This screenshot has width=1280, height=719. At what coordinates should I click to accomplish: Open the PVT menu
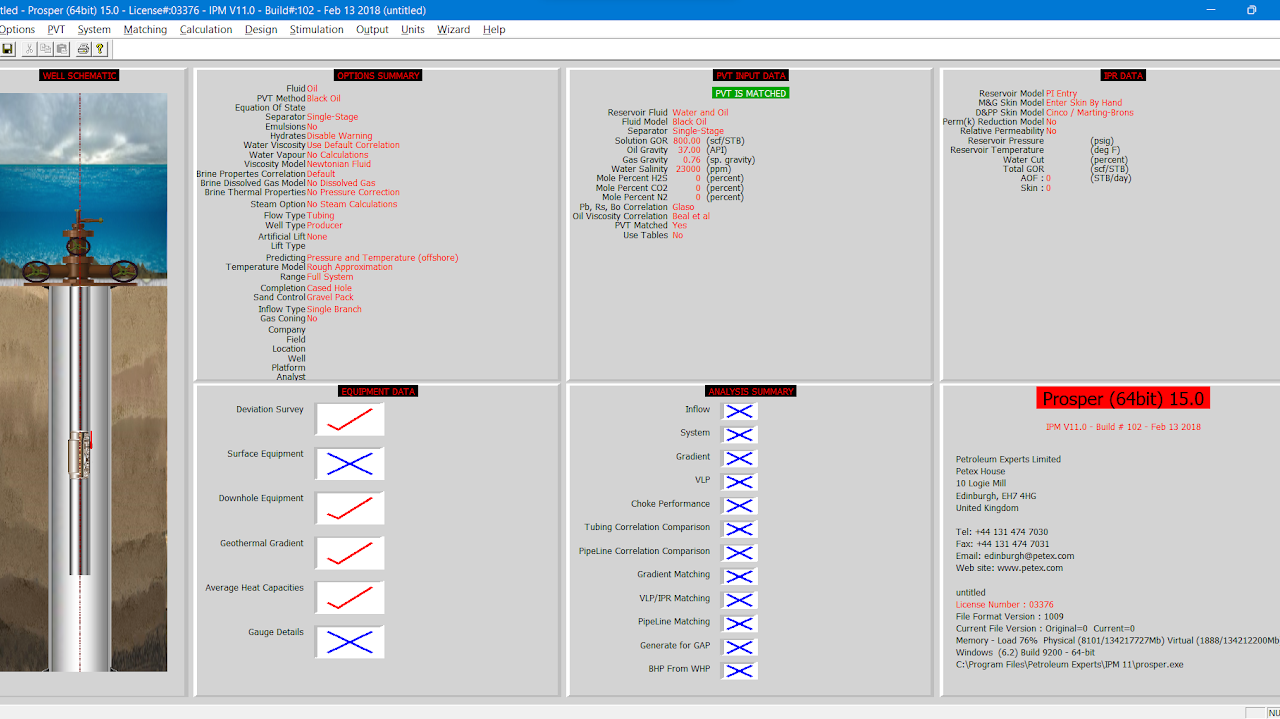(56, 29)
